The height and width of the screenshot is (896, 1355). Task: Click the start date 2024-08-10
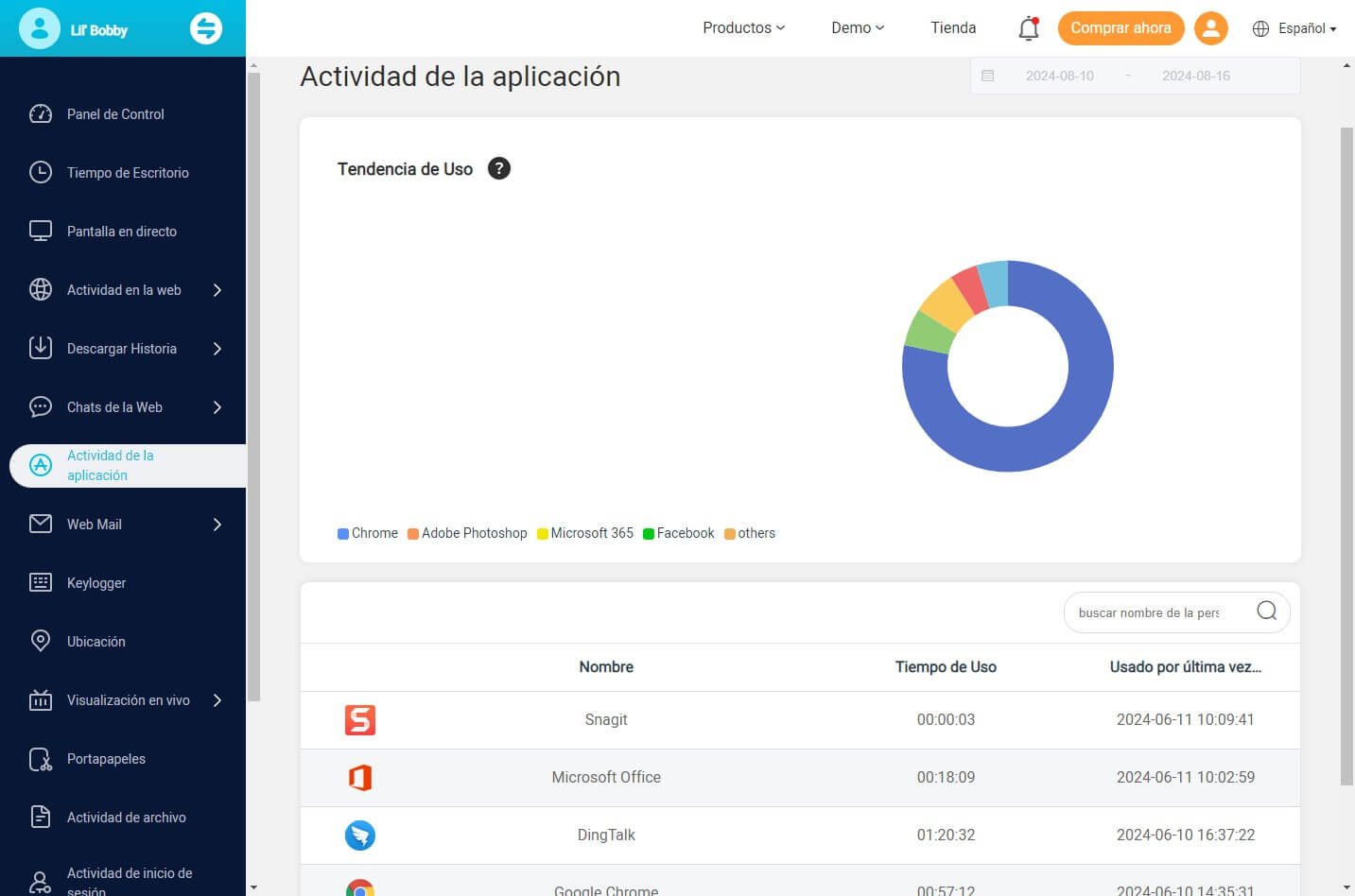click(1060, 76)
